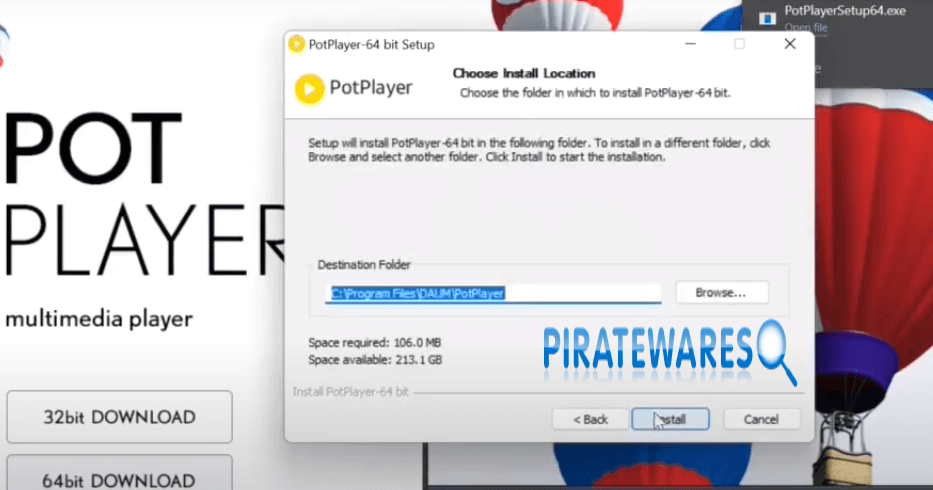
Task: Click the Install button to start installation
Action: coord(671,419)
